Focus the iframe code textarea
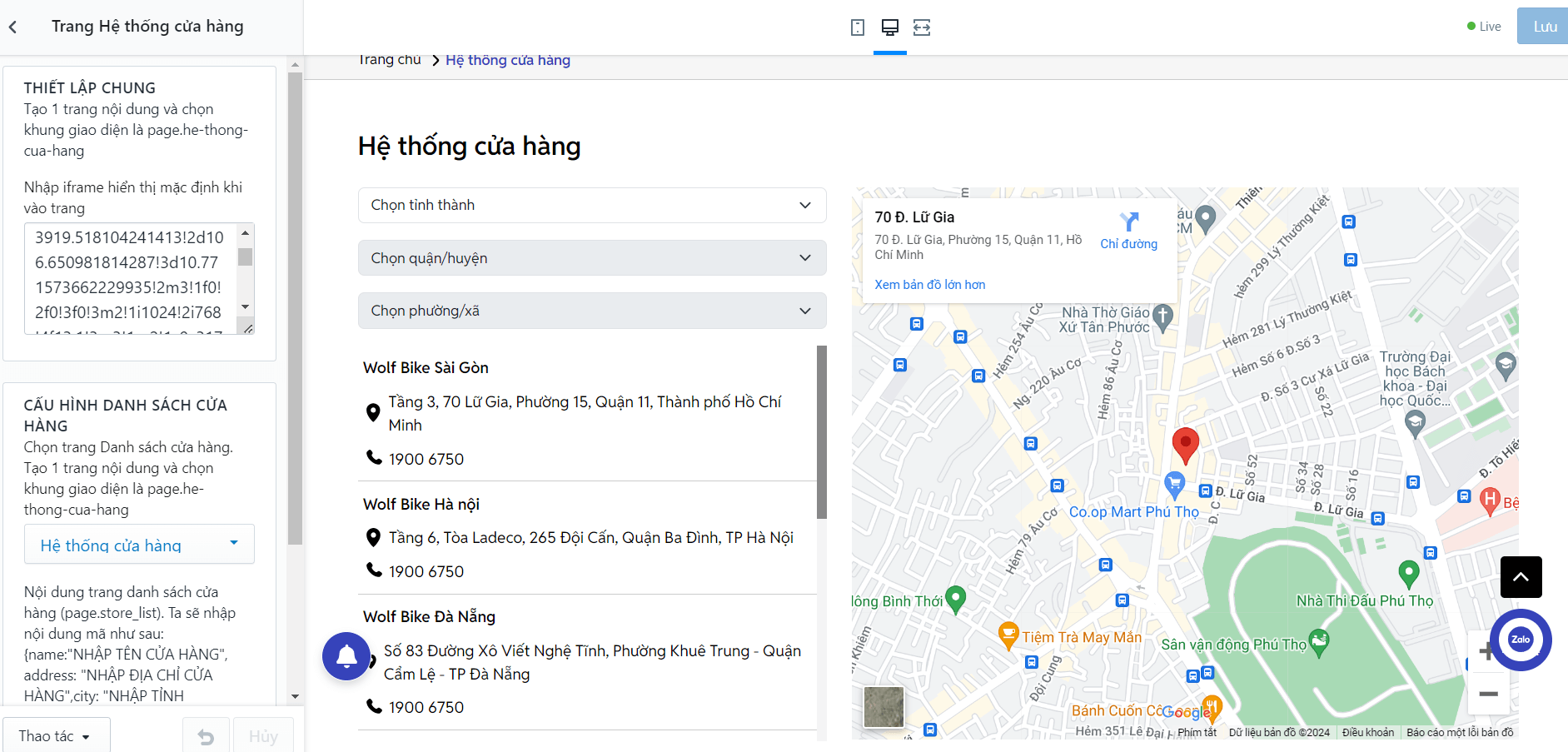This screenshot has width=1568, height=752. (132, 279)
